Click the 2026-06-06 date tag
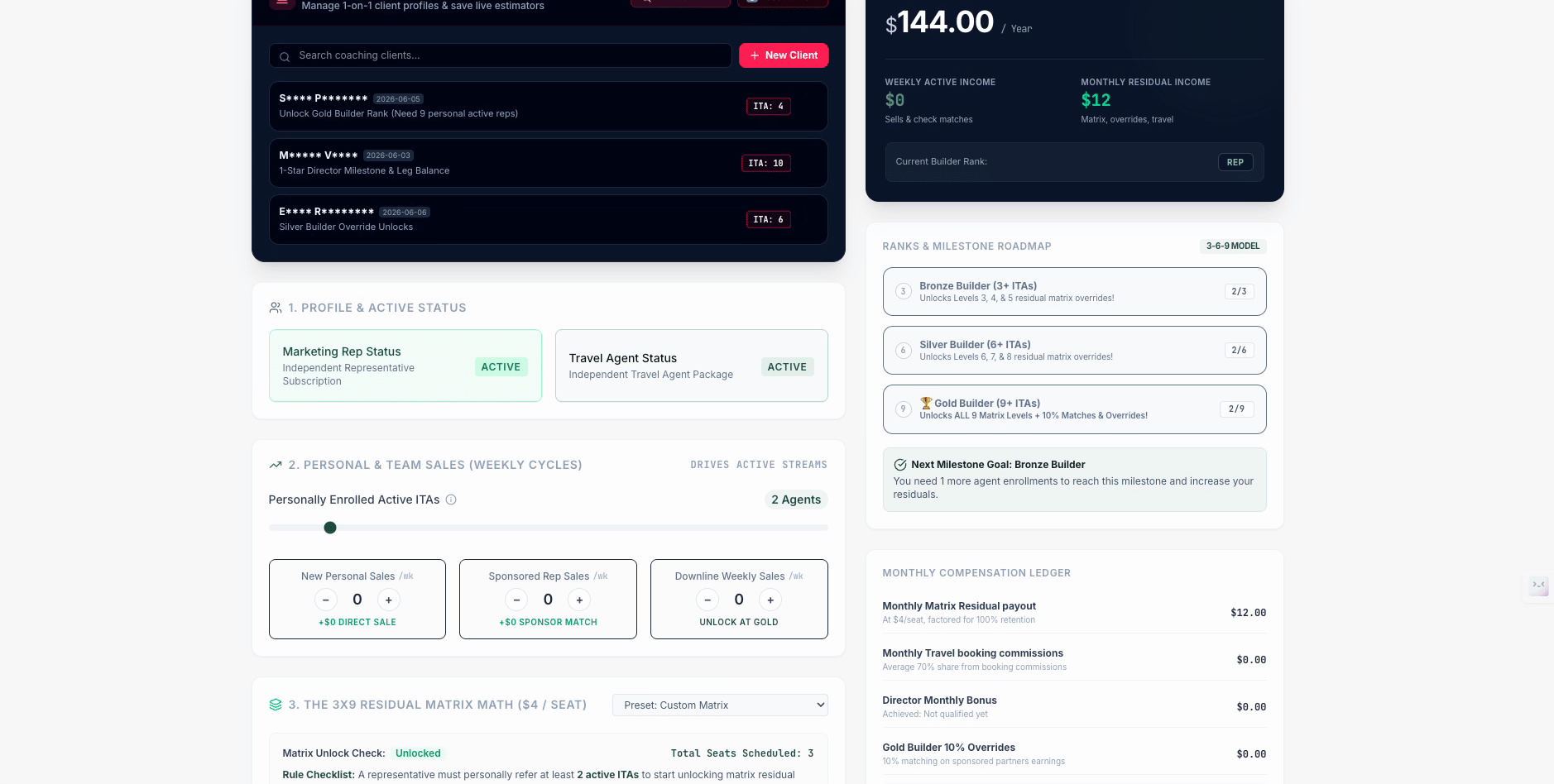Screen dimensions: 1554x784 click(405, 213)
